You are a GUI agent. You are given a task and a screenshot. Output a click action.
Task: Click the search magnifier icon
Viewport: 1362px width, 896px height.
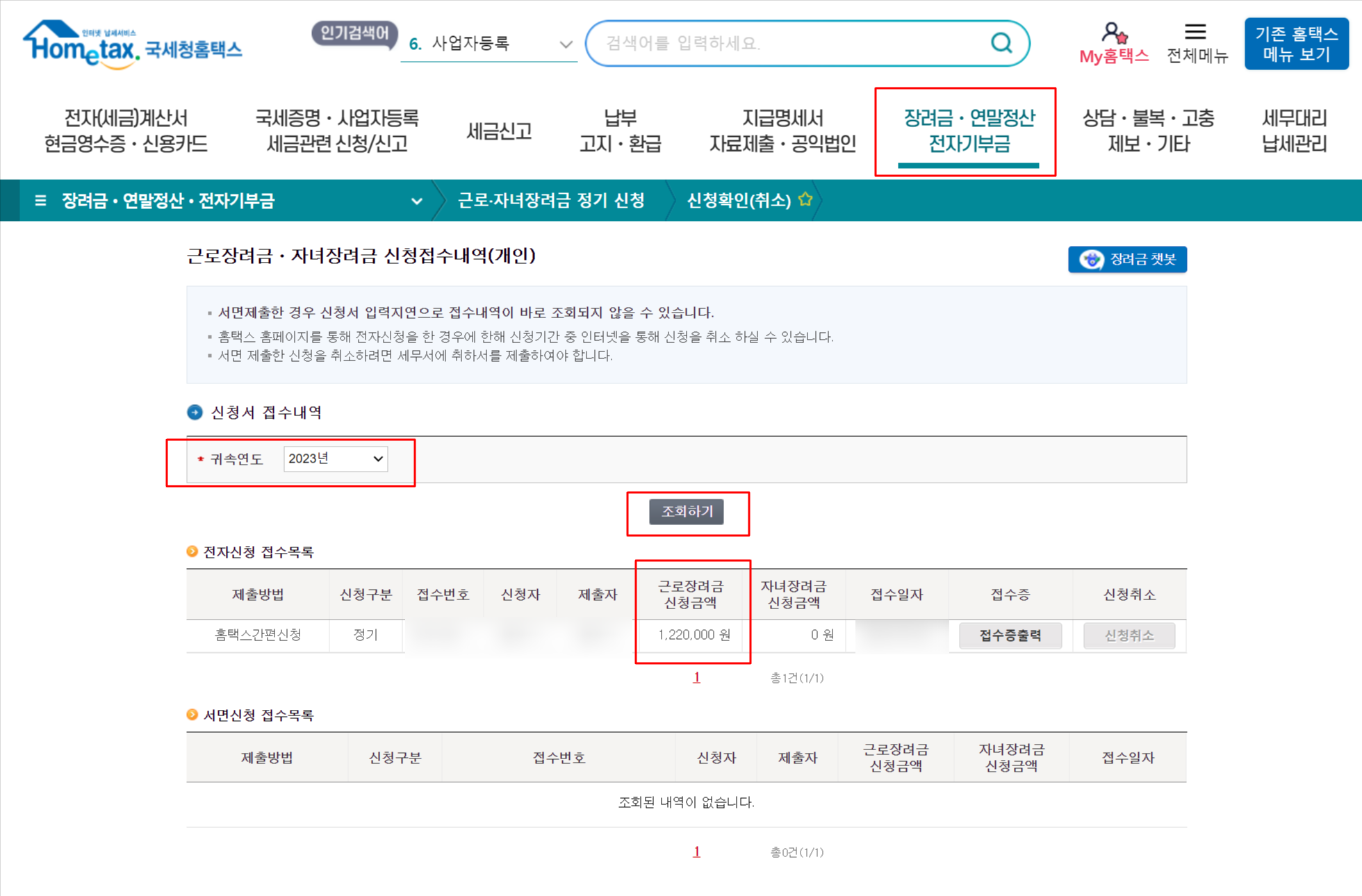click(1001, 43)
